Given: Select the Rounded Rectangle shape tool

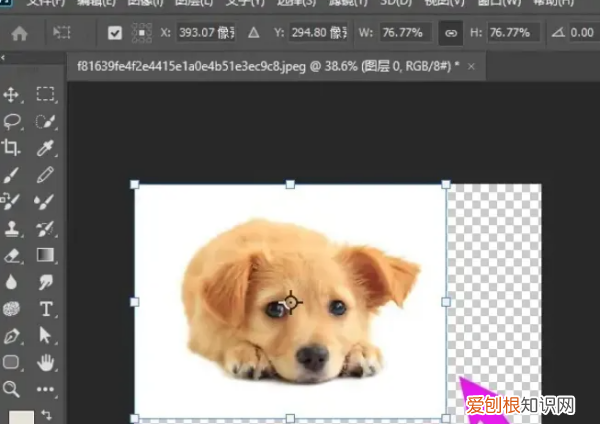Looking at the screenshot, I should (11, 362).
